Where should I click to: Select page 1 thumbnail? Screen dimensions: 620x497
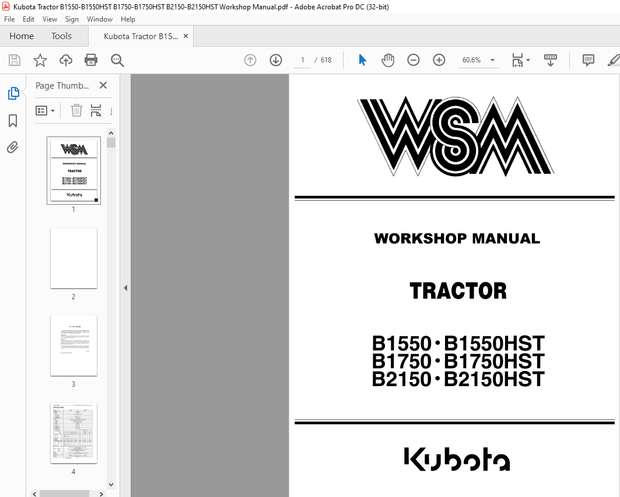pyautogui.click(x=74, y=170)
